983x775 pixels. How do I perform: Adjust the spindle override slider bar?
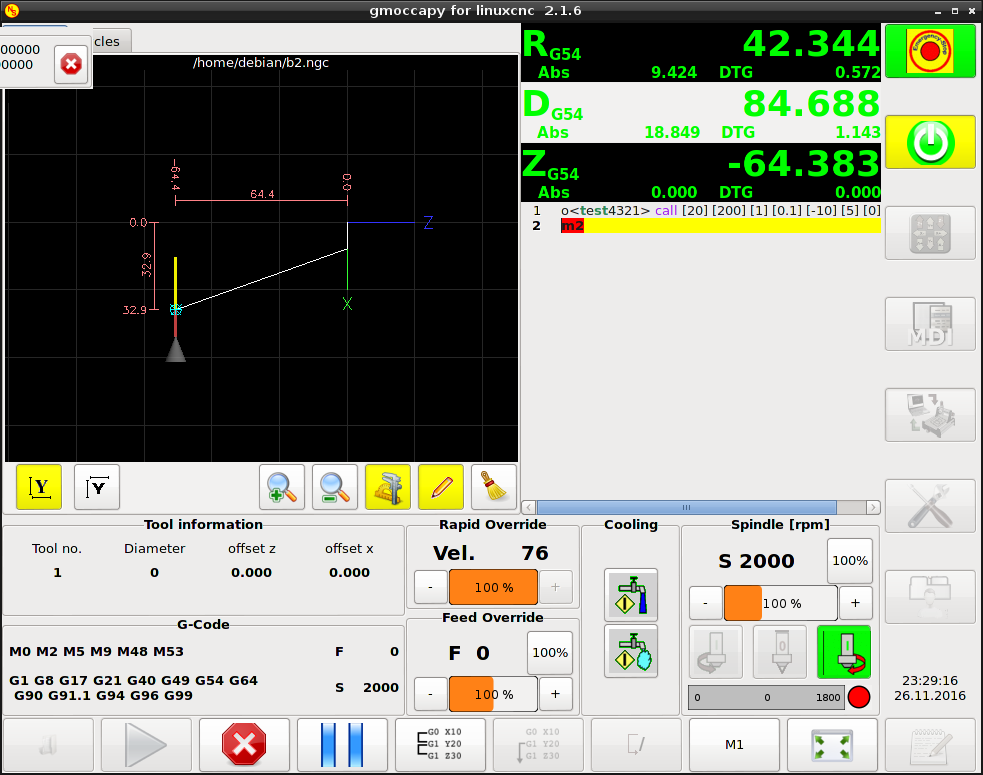781,603
